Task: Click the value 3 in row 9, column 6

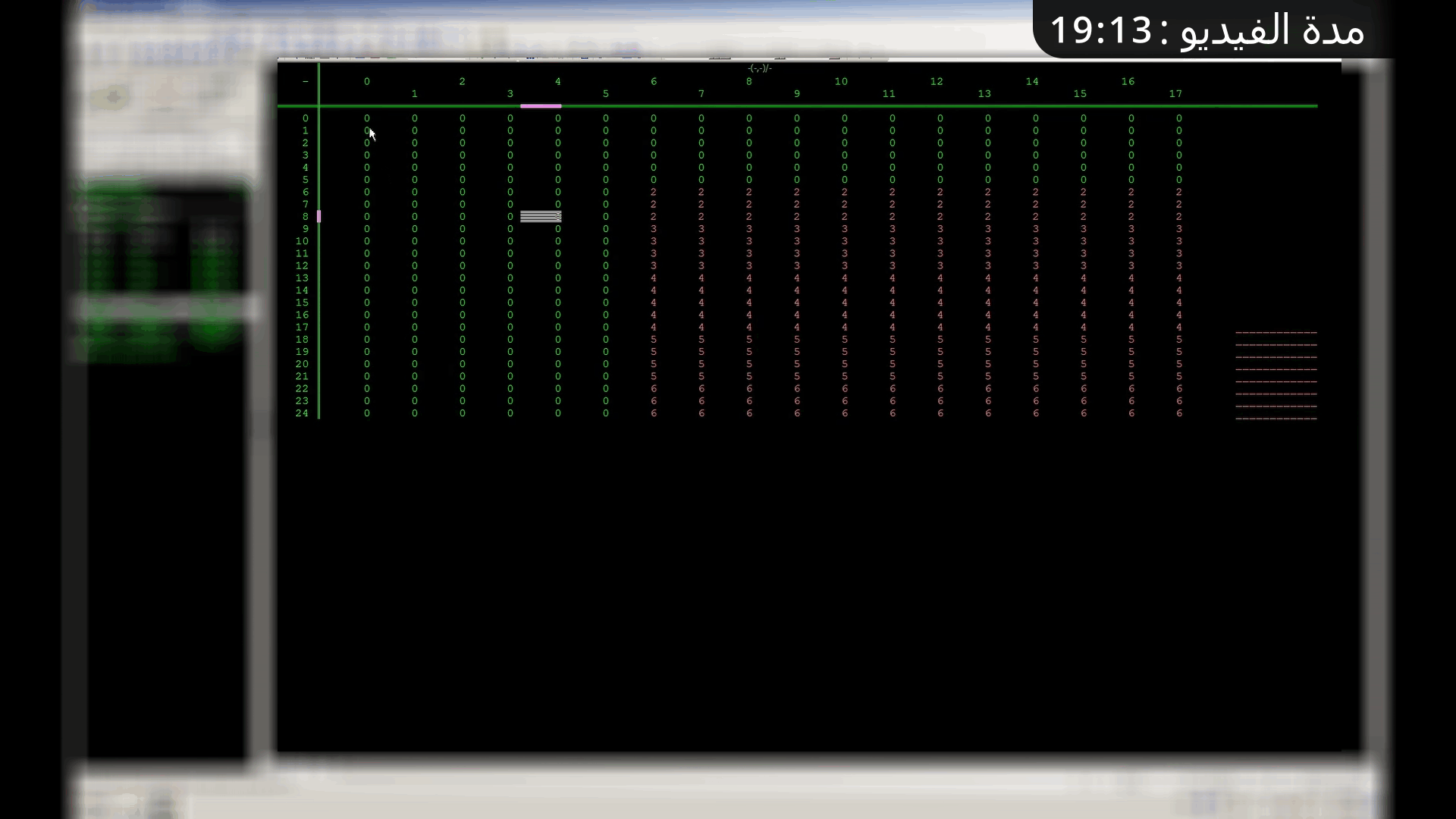Action: [654, 229]
